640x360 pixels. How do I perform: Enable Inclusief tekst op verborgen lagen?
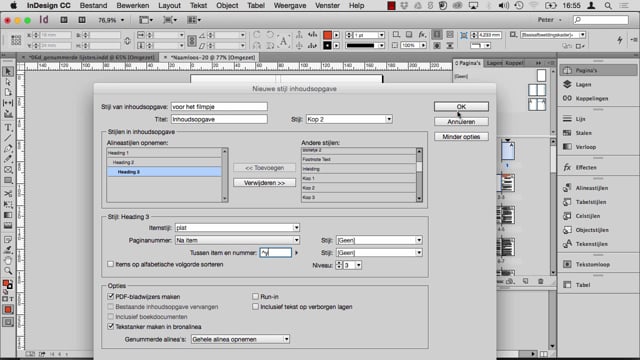coord(256,307)
